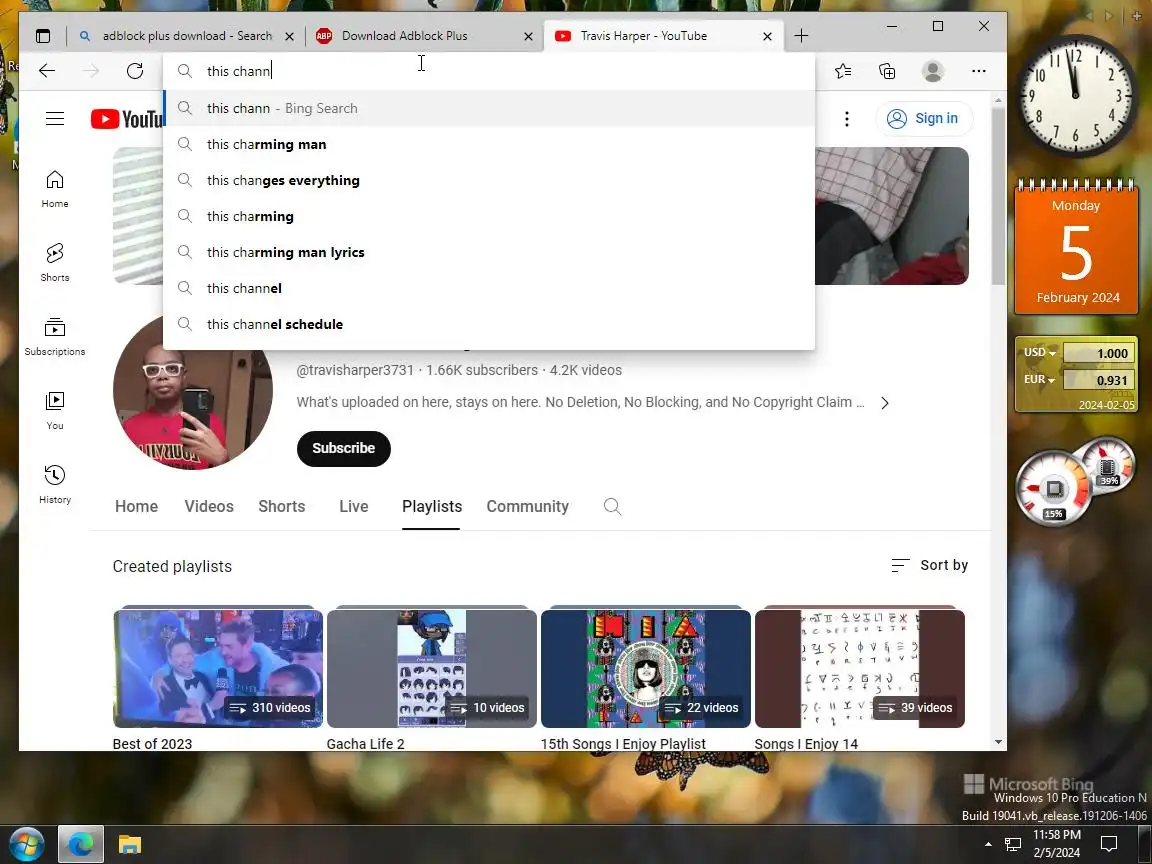1152x864 pixels.
Task: Close the adblock plus download search tab
Action: (289, 36)
